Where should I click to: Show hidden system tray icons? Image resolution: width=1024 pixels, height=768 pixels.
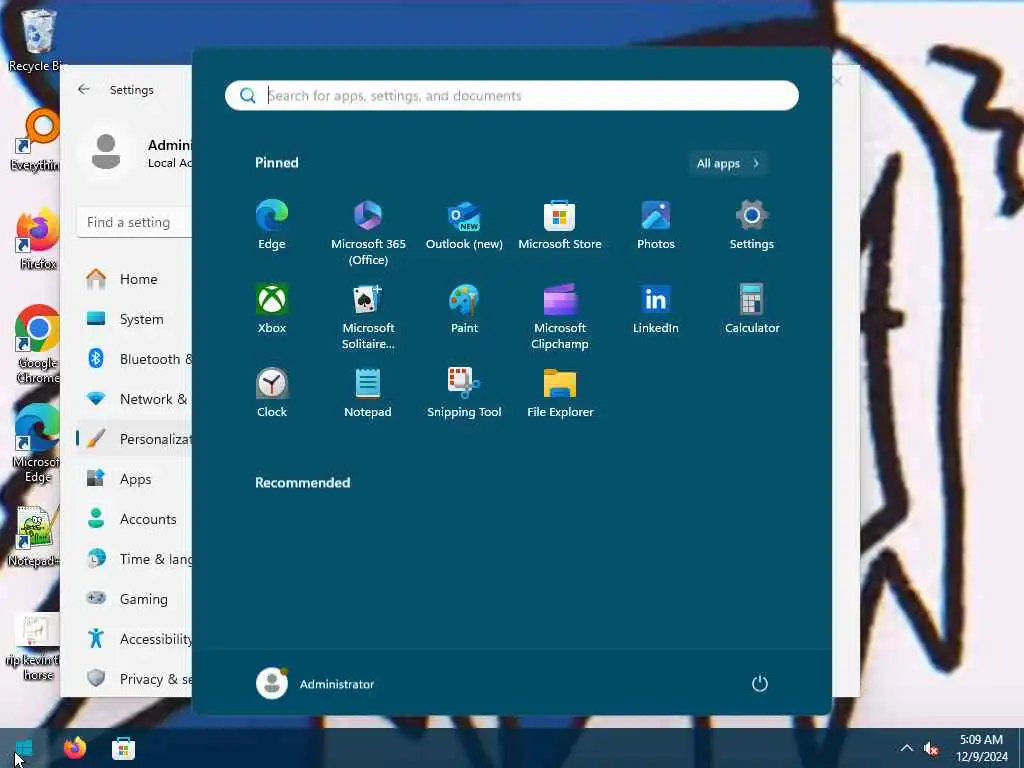(906, 748)
